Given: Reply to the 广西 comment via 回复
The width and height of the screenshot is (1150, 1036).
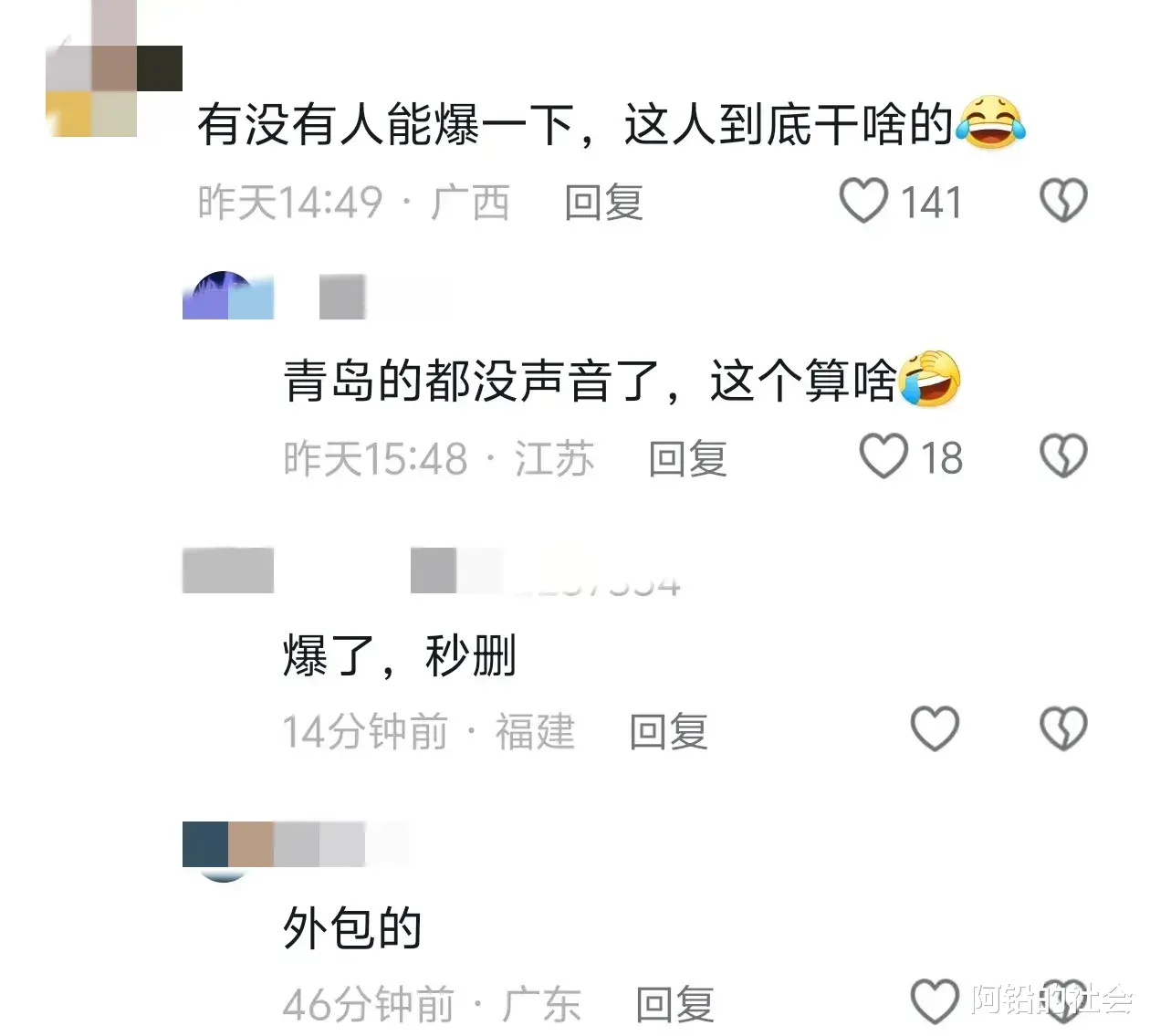Looking at the screenshot, I should [603, 202].
